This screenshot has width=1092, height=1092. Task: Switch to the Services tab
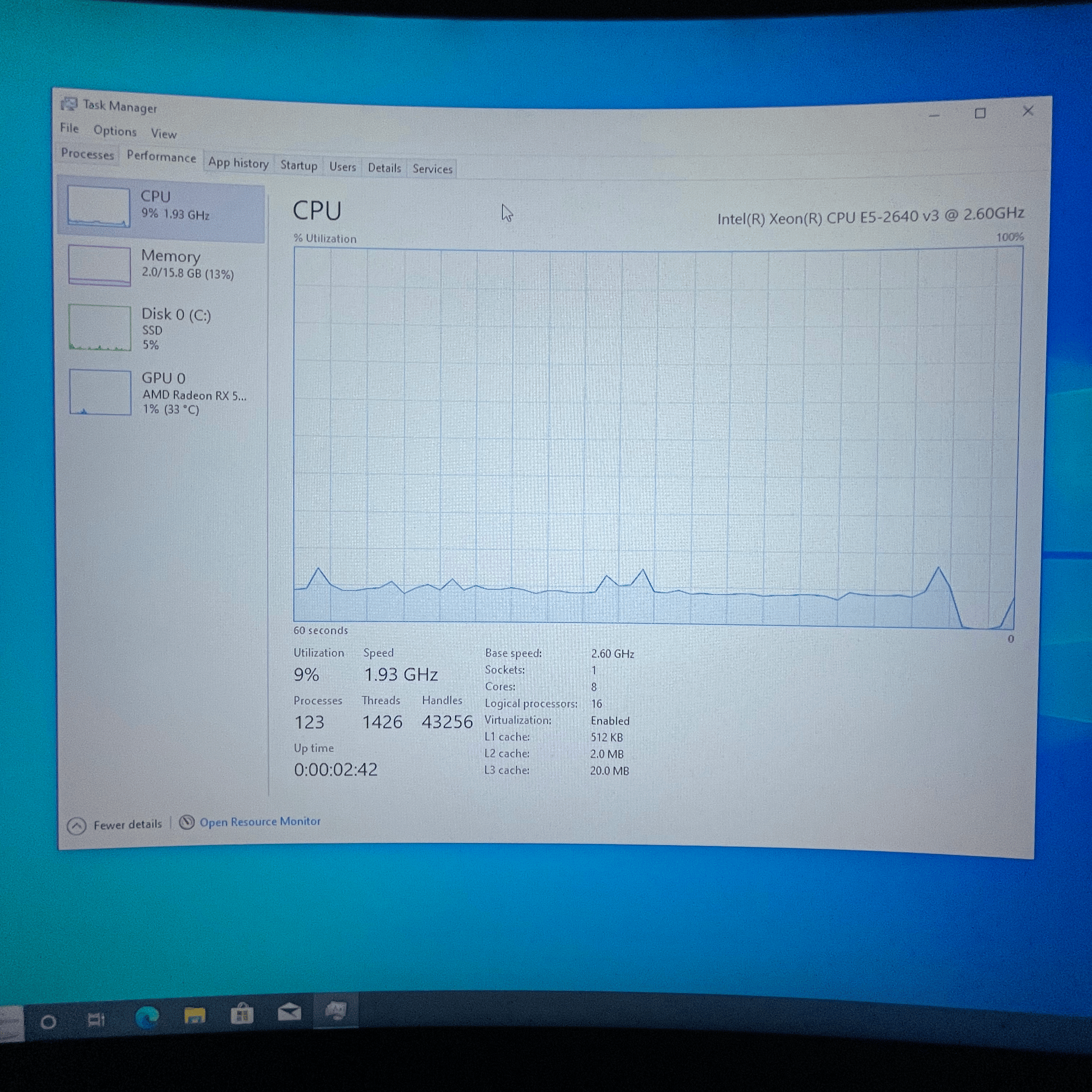pyautogui.click(x=432, y=169)
